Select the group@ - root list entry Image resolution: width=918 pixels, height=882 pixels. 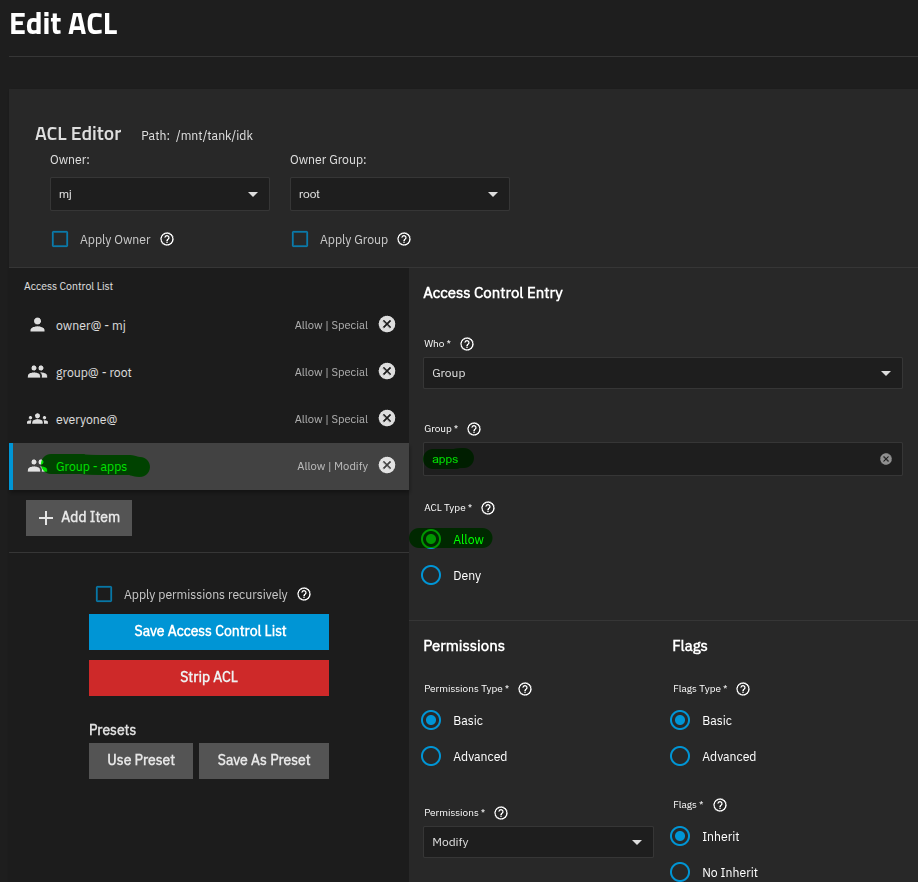[x=209, y=372]
